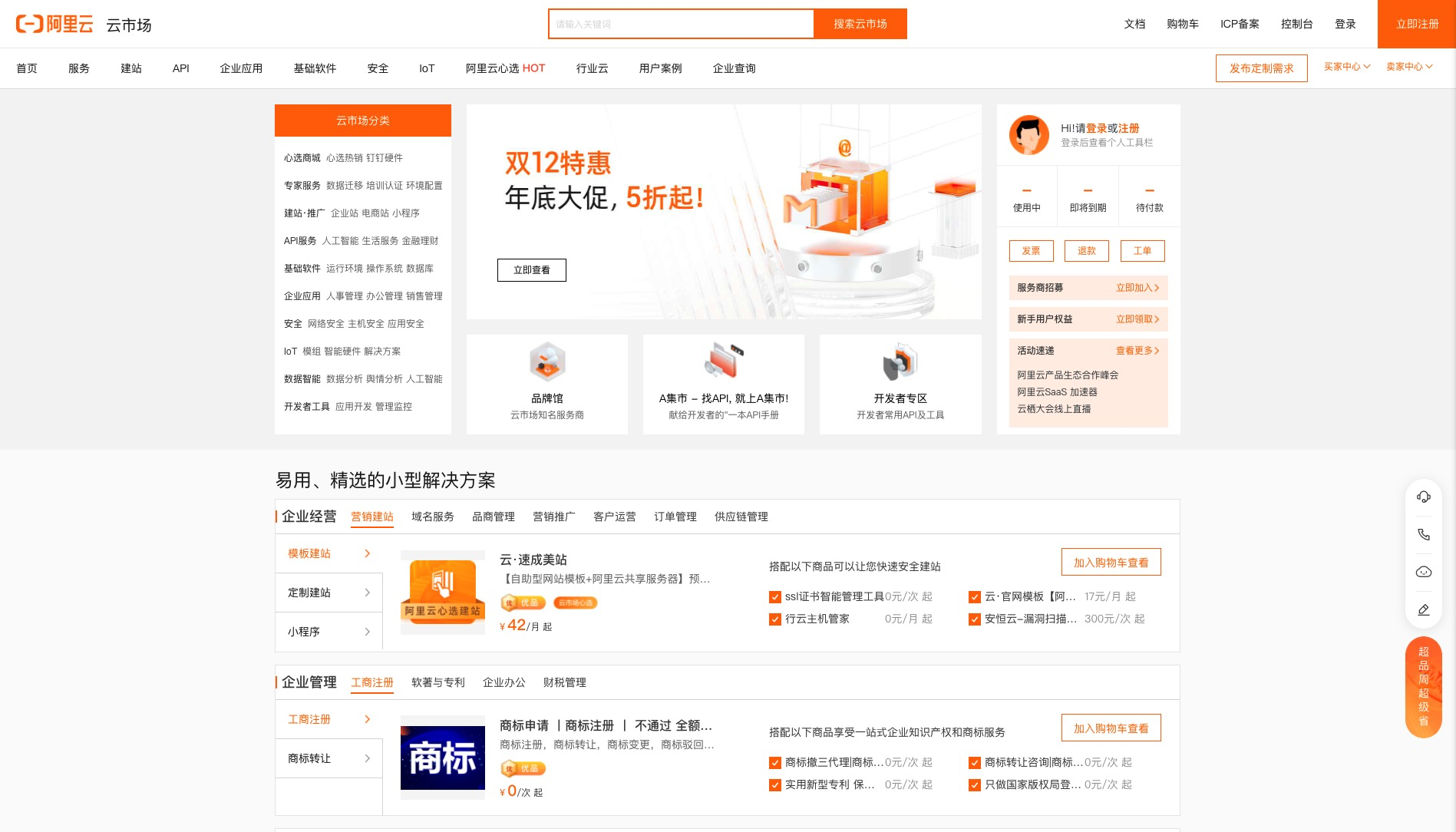
Task: Open 人工智能 under API服务
Action: [340, 241]
